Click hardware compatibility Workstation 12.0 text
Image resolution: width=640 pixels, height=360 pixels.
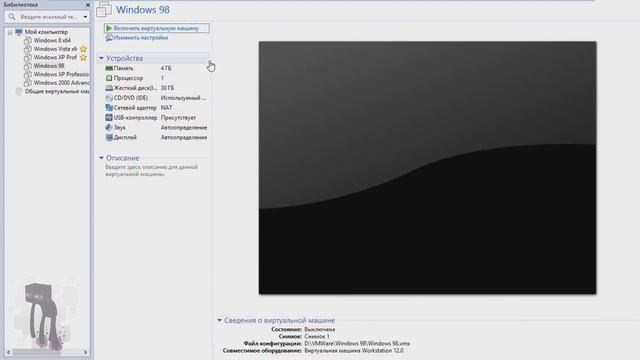click(x=354, y=351)
